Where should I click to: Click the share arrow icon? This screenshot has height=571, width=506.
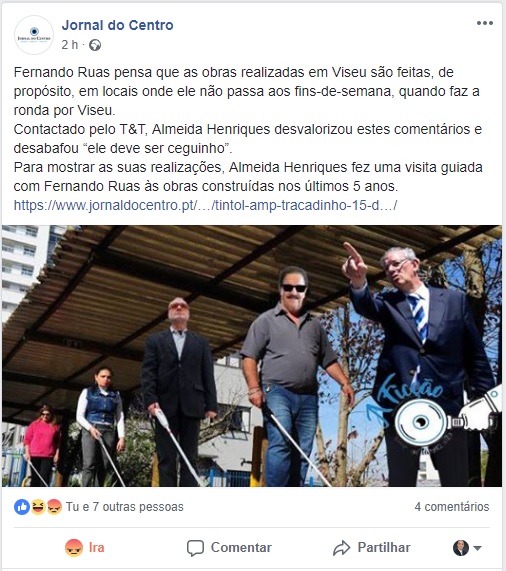341,548
